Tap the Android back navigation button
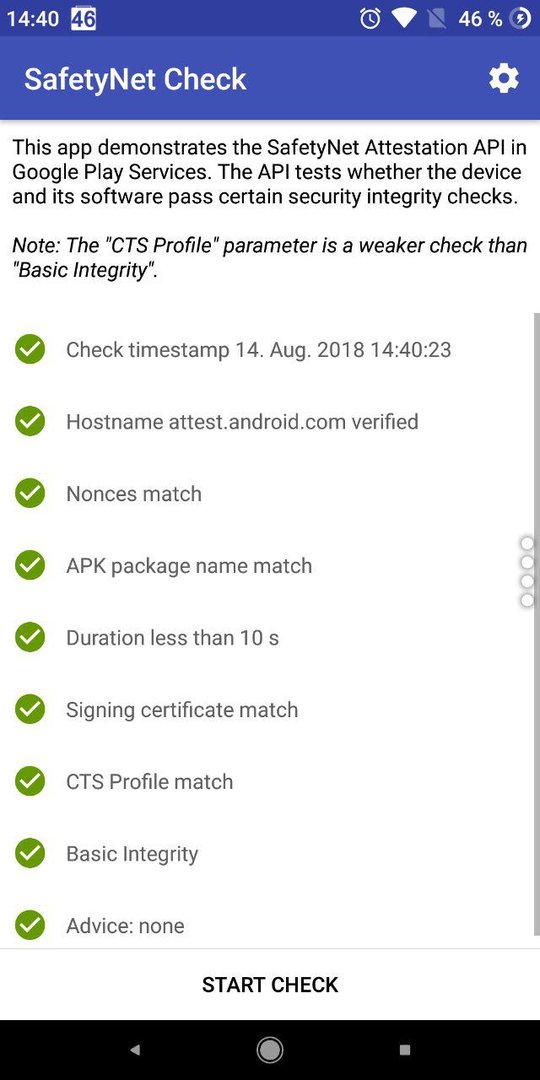The image size is (540, 1080). 135,1050
